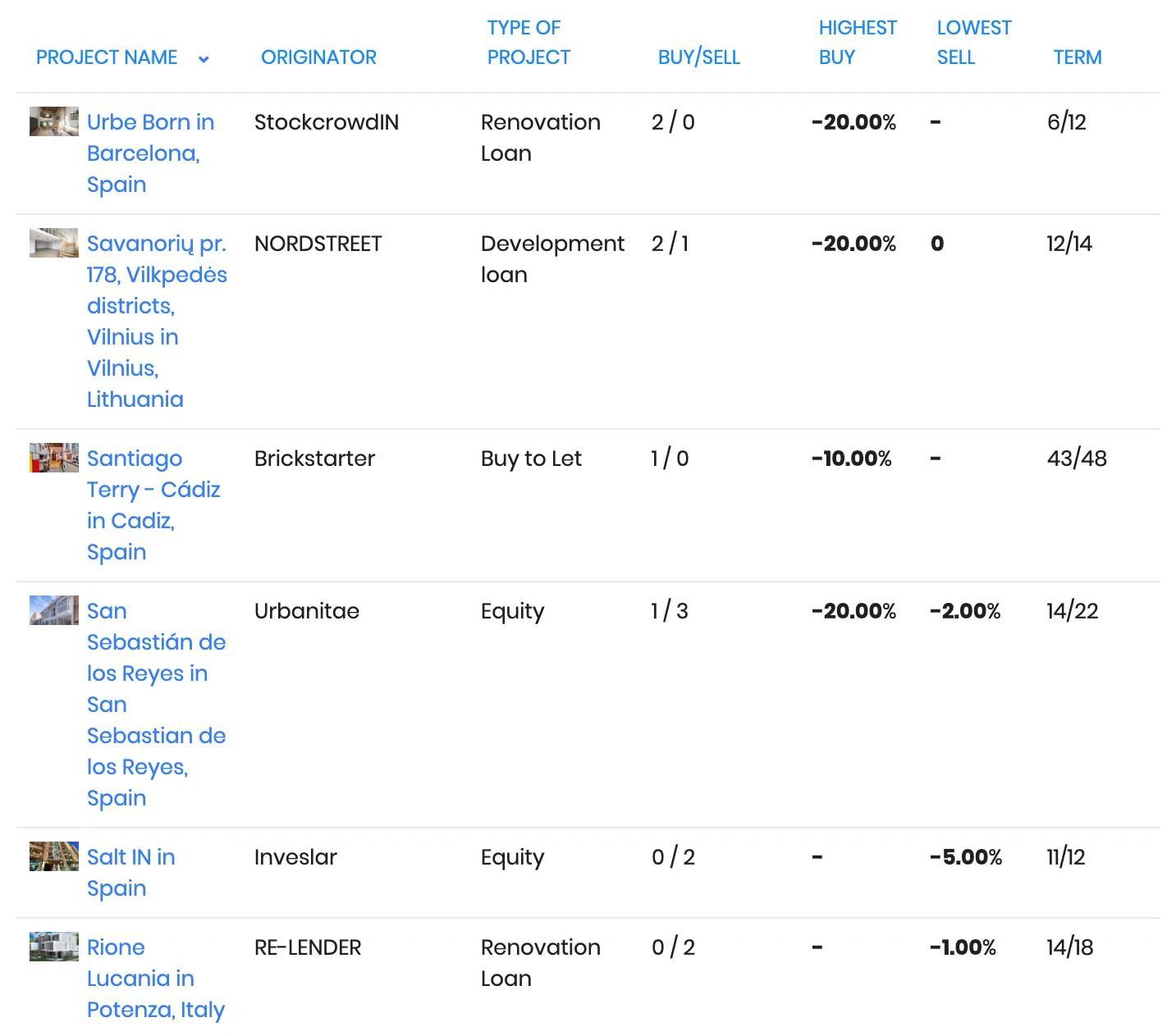Image resolution: width=1176 pixels, height=1036 pixels.
Task: Click the 2 / 0 buy/sell value for StockcrowdIN
Action: click(x=673, y=122)
